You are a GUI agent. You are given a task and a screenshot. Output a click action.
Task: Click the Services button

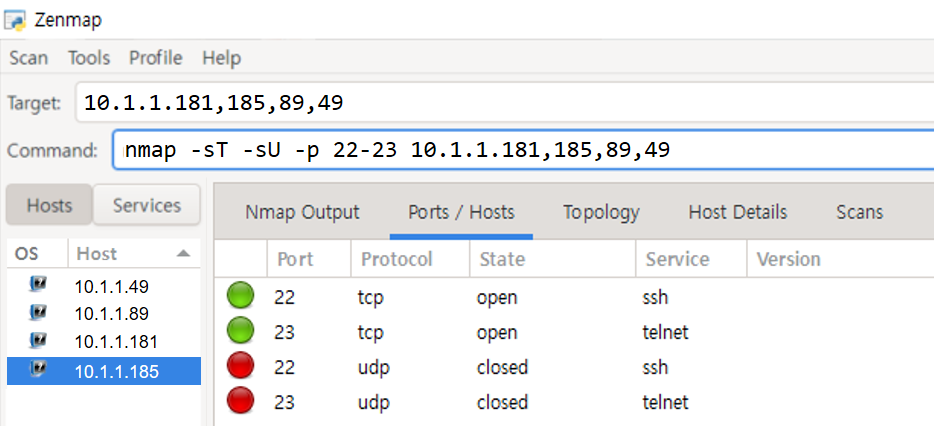point(147,205)
